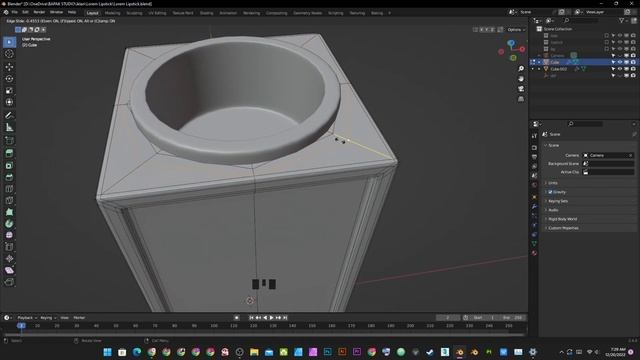Toggle selectability arrow for Cube.002 row

(x=613, y=69)
